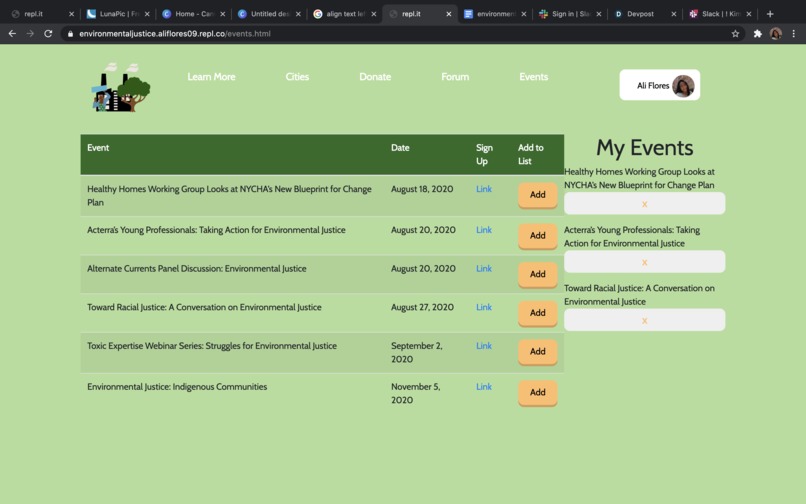Click Toxic Expertise Webinar Series title
The image size is (806, 504).
(212, 346)
